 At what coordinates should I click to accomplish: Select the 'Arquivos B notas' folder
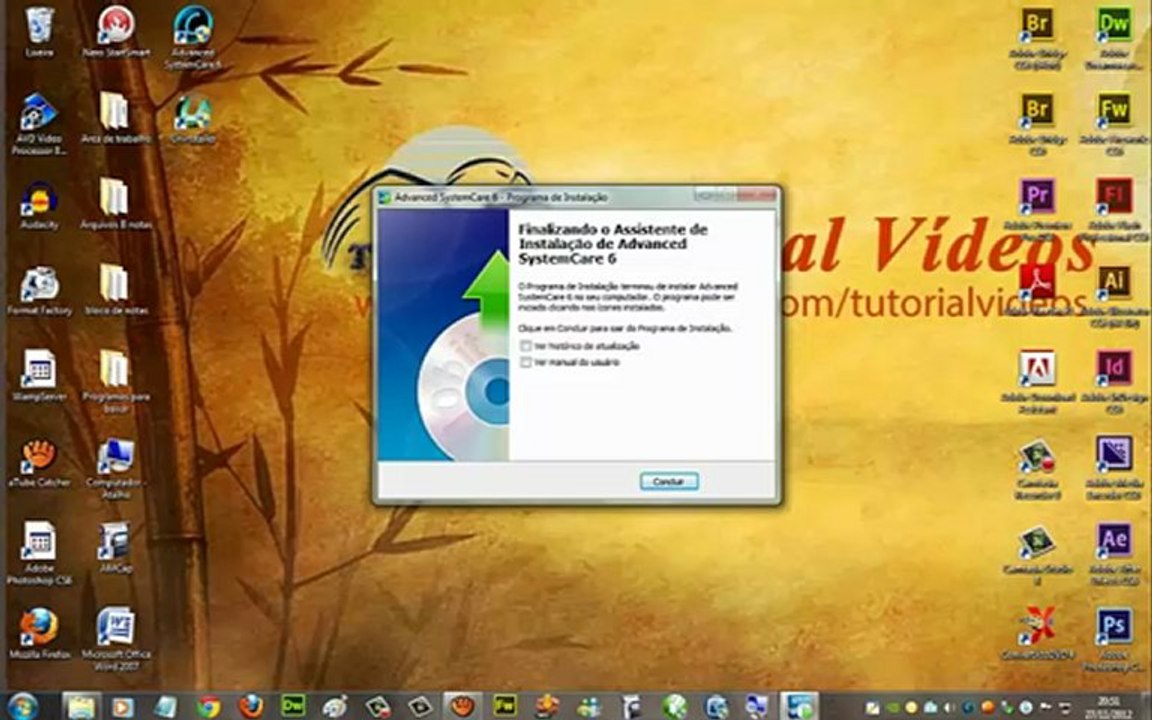115,204
